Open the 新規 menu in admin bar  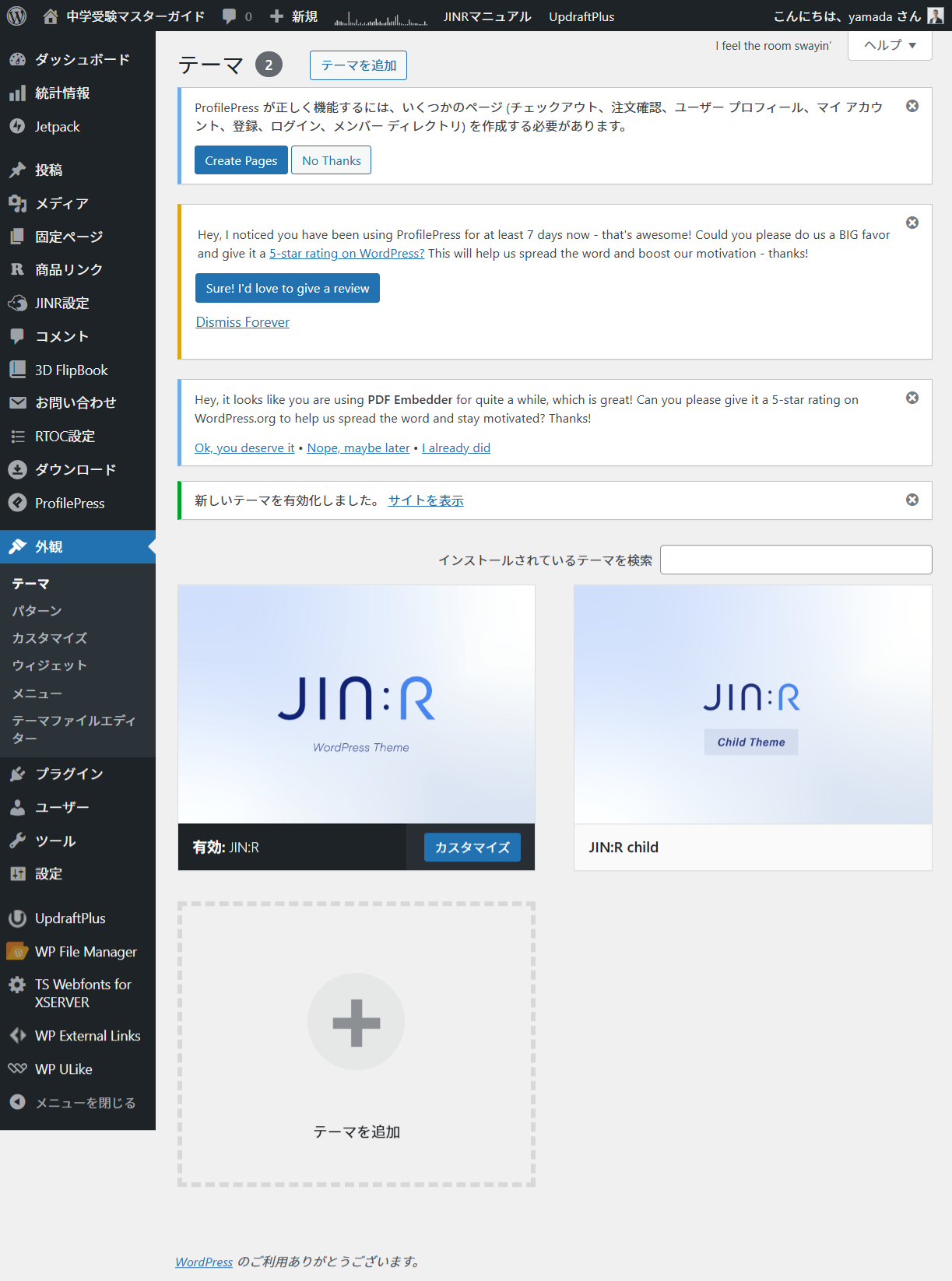pyautogui.click(x=294, y=16)
